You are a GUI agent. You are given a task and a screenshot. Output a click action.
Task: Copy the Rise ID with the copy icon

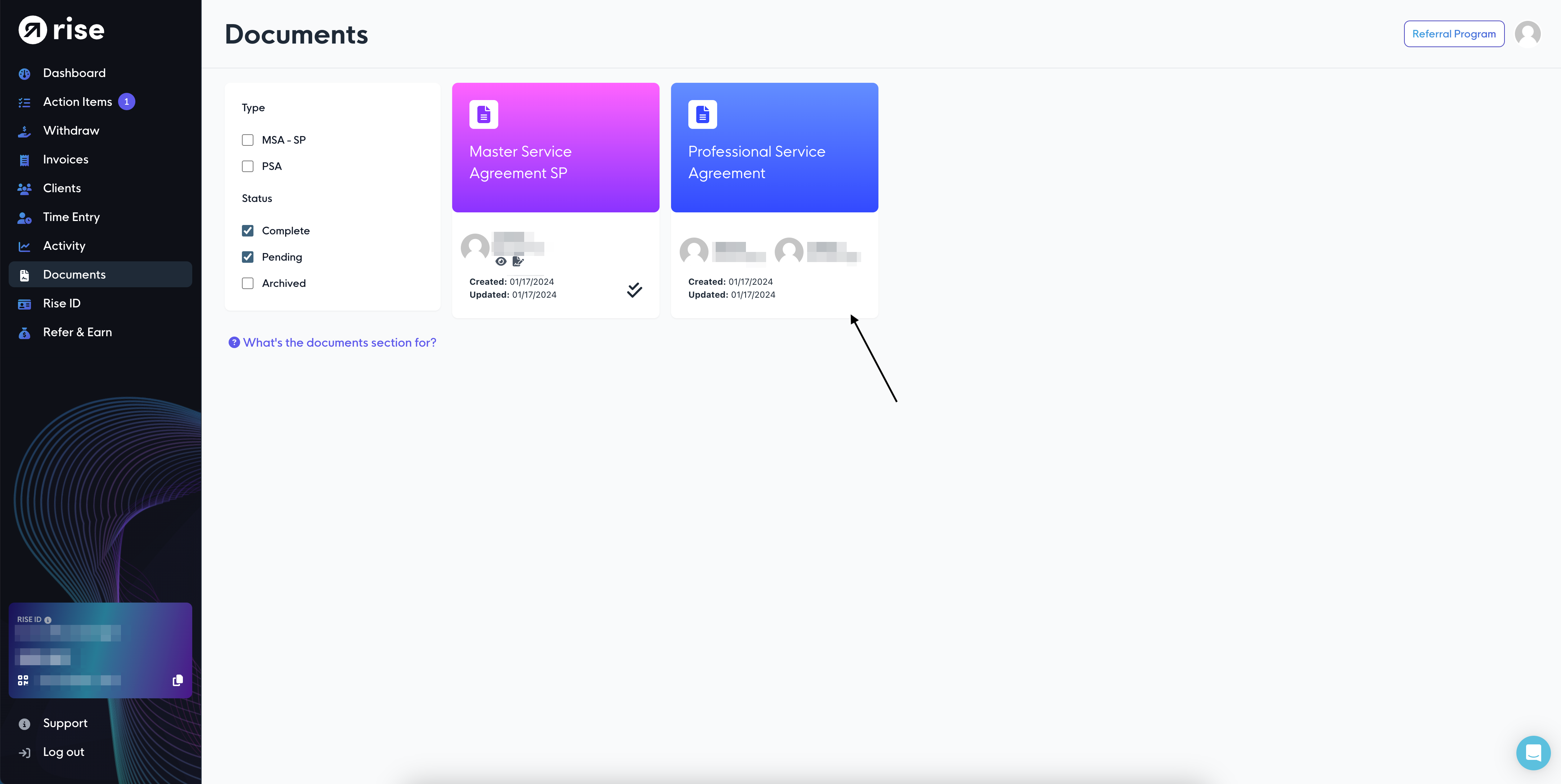pyautogui.click(x=177, y=680)
